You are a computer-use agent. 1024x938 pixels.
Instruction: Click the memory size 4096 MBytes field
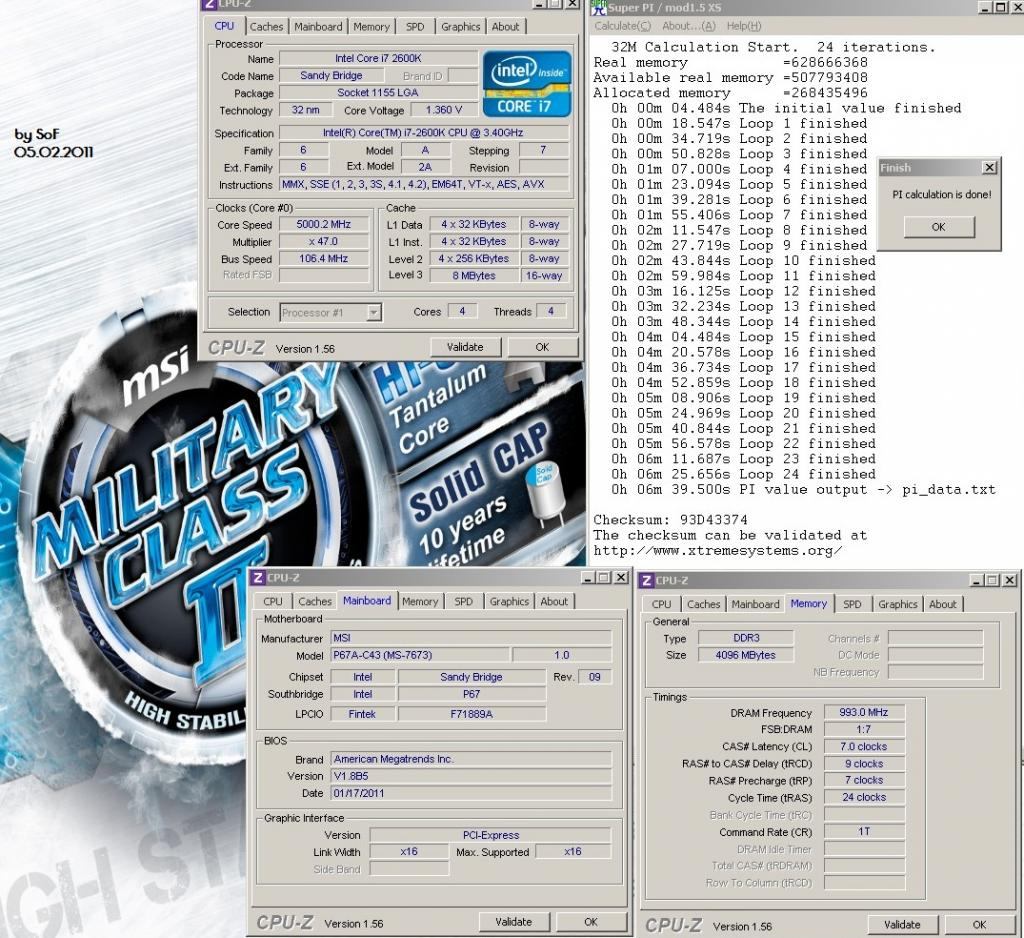pos(746,655)
